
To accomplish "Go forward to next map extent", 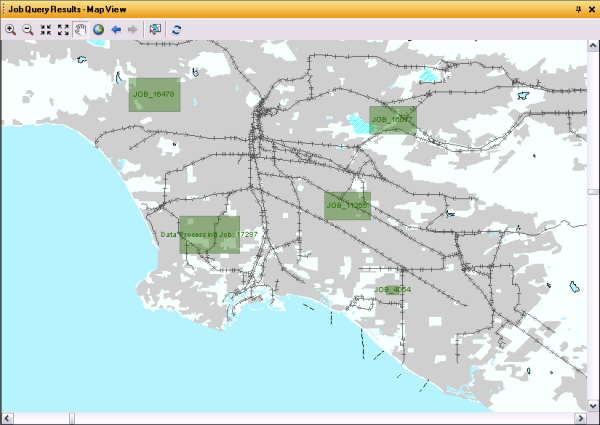I will (133, 30).
